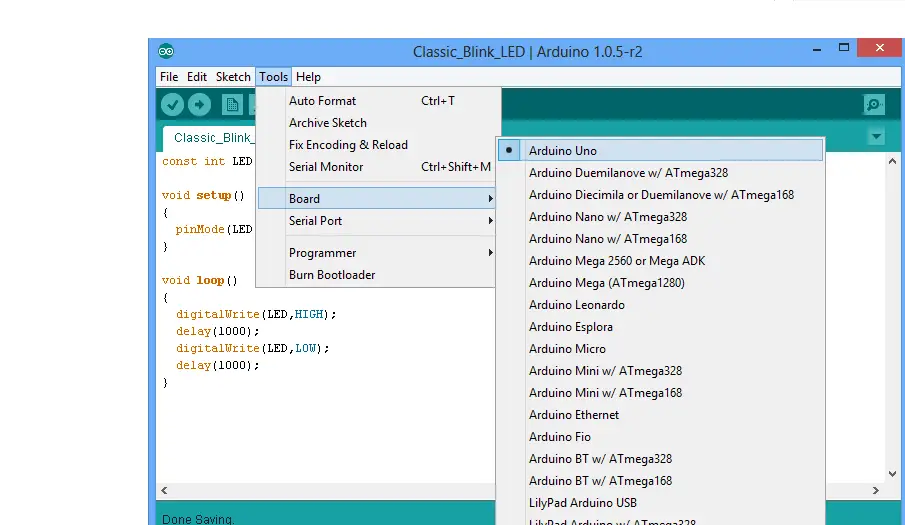Click the Upload arrow toolbar icon
Screen dimensions: 905x525
tap(199, 104)
